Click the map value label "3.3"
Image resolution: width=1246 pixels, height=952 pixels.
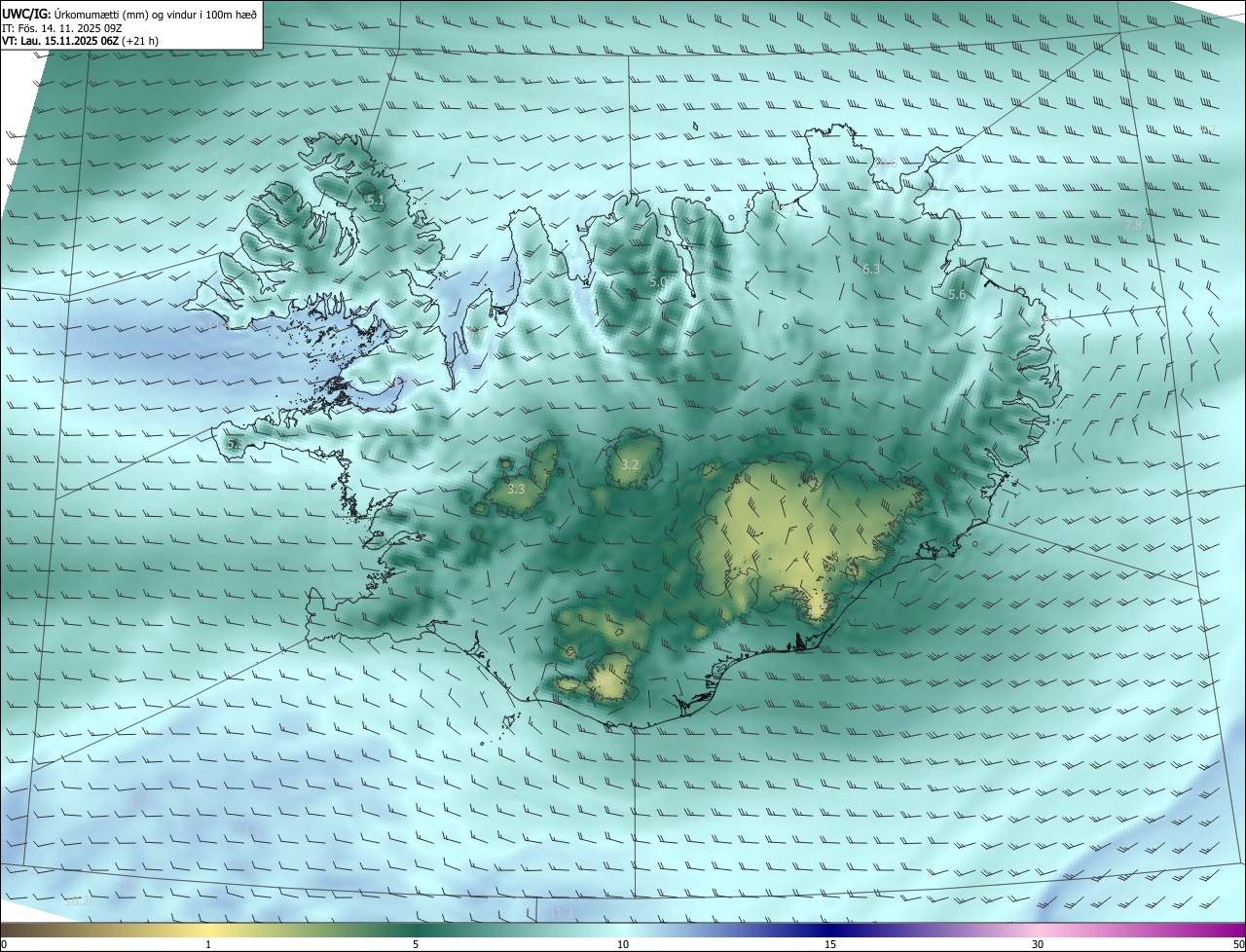516,490
